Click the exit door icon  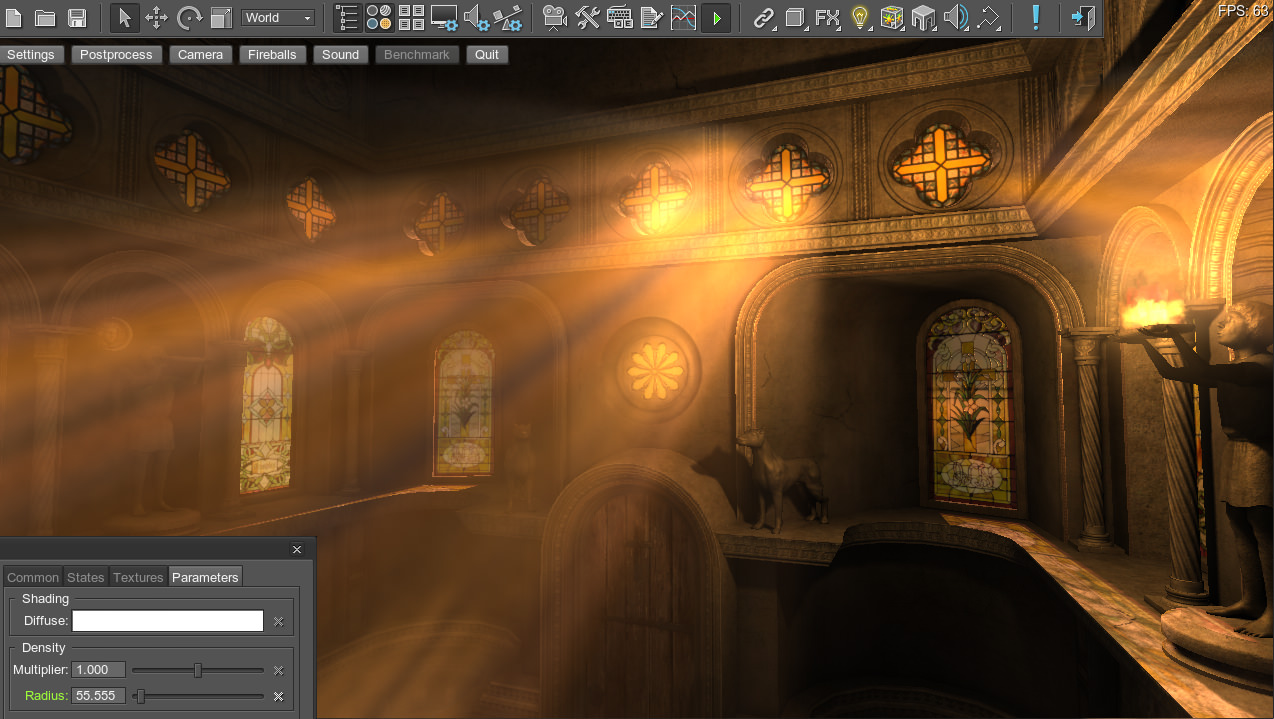pyautogui.click(x=1082, y=18)
